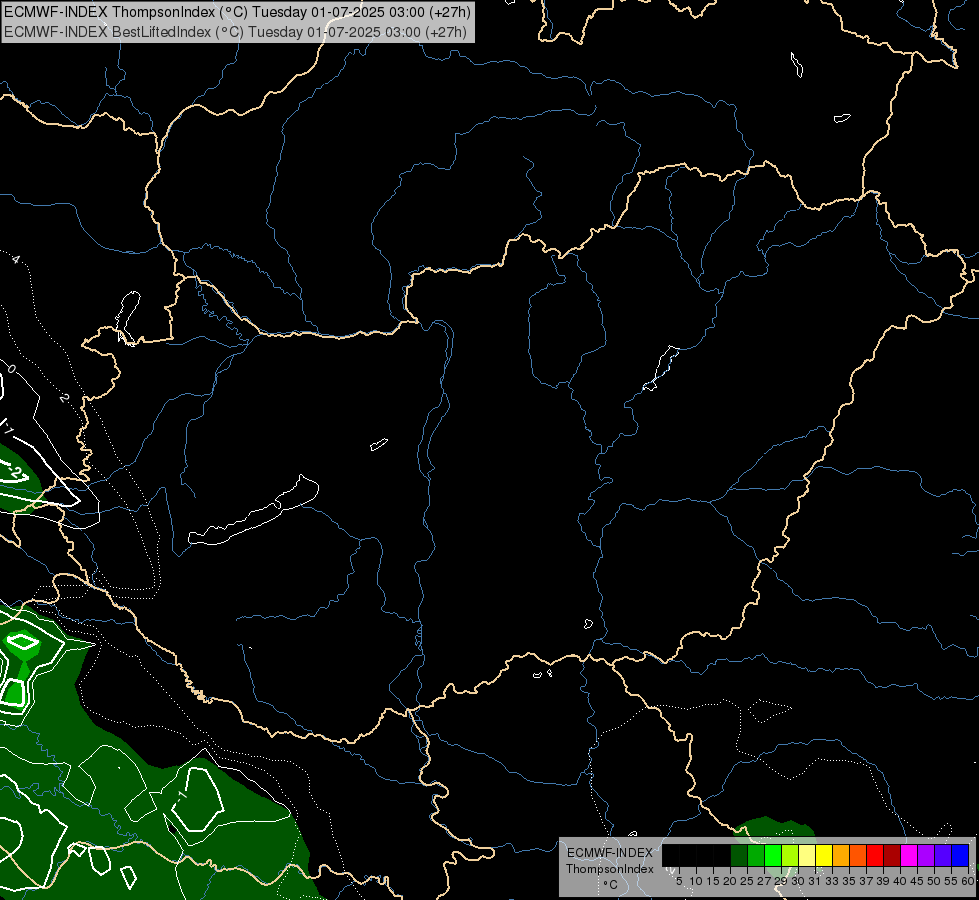The image size is (979, 900).
Task: Select the yellow 31-33 legend swatch
Action: coord(824,855)
